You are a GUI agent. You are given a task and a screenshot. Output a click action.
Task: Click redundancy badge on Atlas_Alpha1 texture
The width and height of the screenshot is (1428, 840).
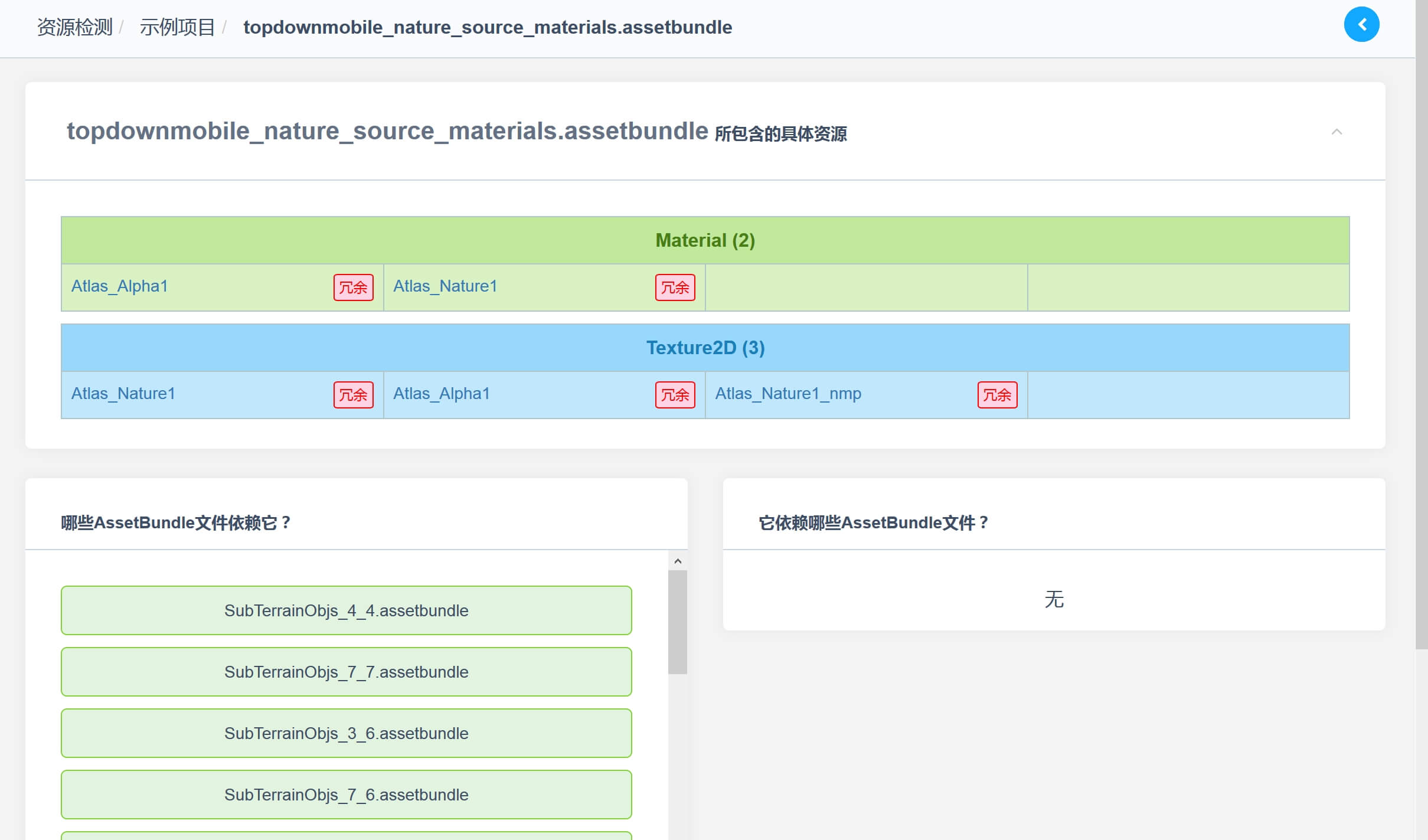tap(675, 395)
